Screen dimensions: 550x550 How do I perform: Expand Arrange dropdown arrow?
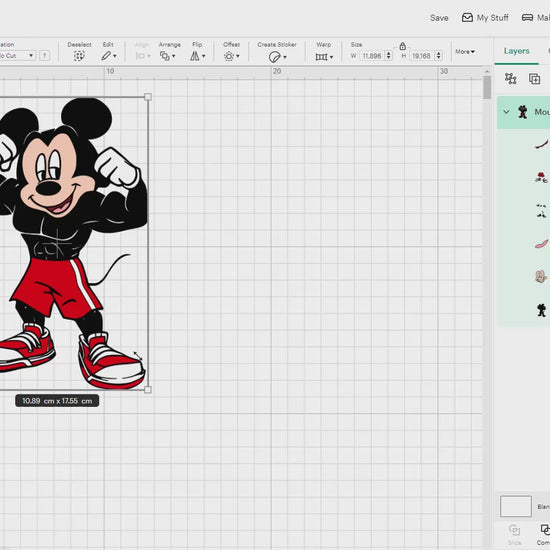pos(174,56)
